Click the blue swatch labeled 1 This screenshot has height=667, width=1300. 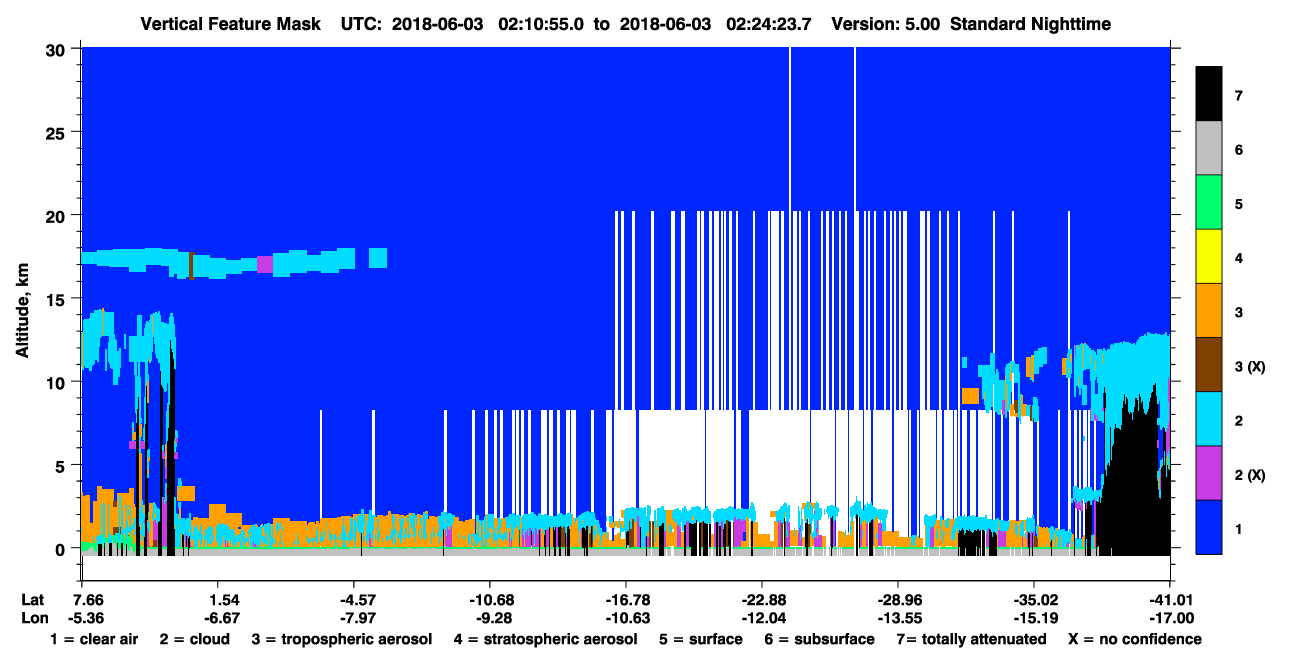coord(1209,527)
